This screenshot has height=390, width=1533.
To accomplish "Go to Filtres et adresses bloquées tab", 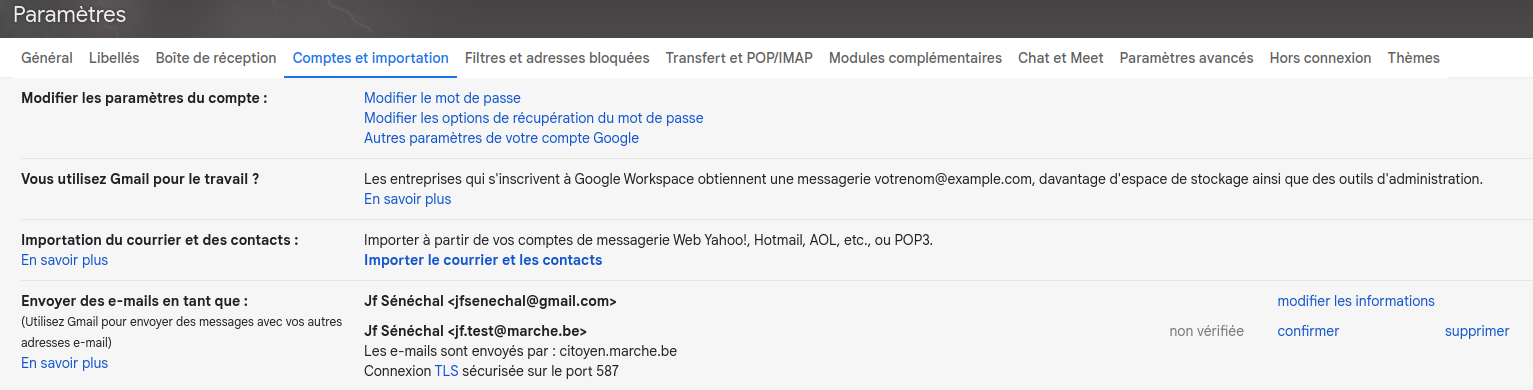I will point(557,58).
